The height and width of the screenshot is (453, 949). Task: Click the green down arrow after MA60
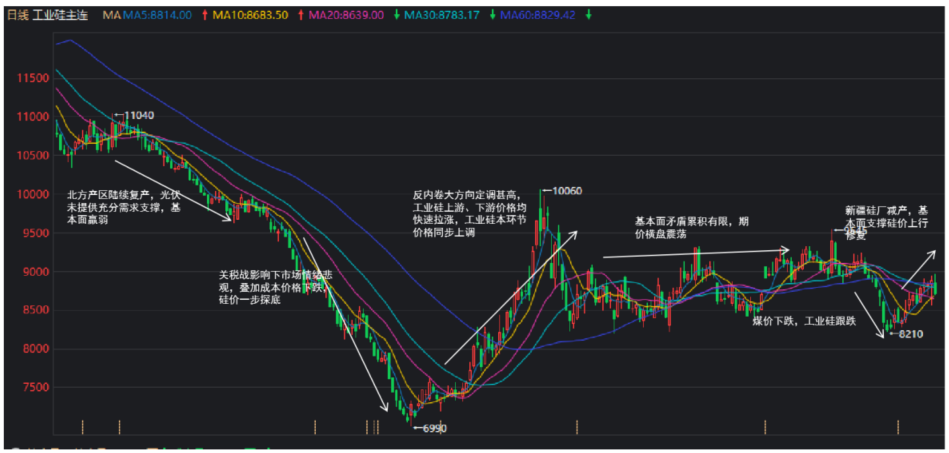click(588, 16)
